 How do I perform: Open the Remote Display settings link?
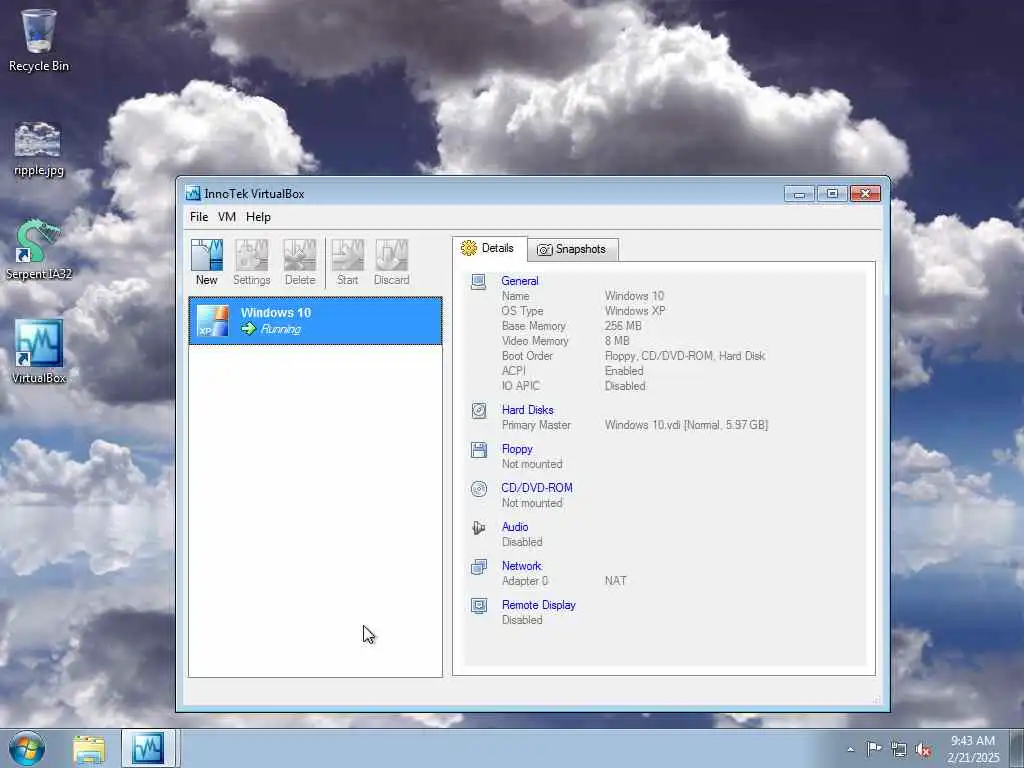point(539,605)
